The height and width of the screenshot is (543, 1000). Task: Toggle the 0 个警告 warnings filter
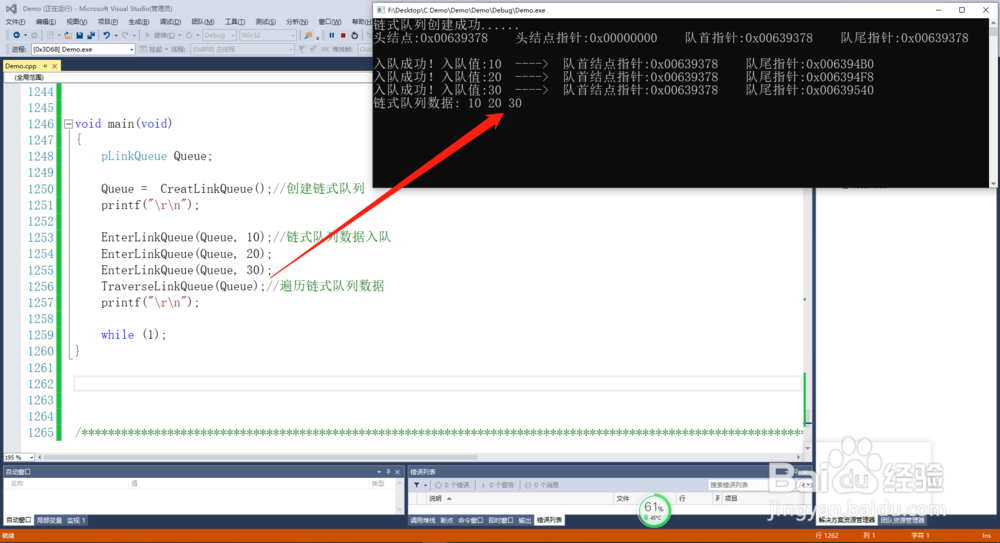(497, 485)
